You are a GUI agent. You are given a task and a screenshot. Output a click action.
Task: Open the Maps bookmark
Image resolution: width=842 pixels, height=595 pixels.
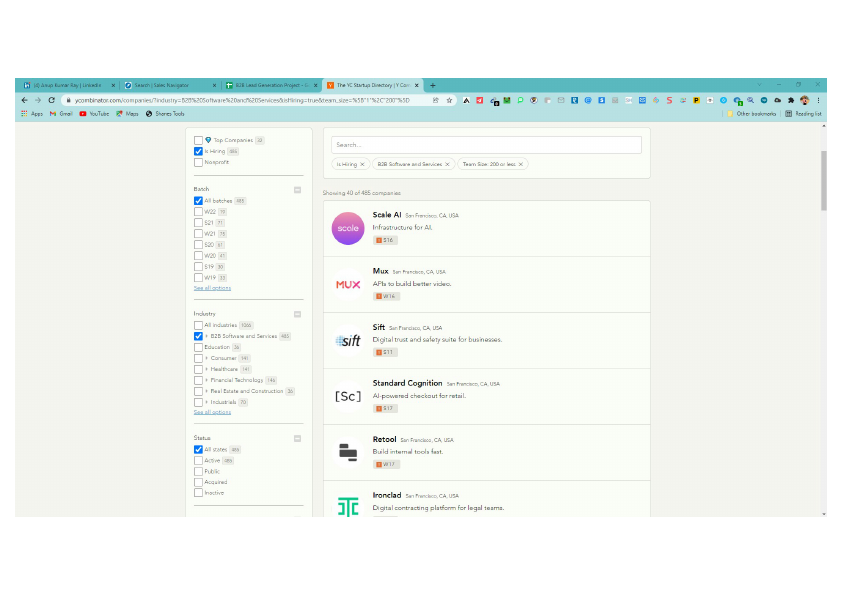127,114
